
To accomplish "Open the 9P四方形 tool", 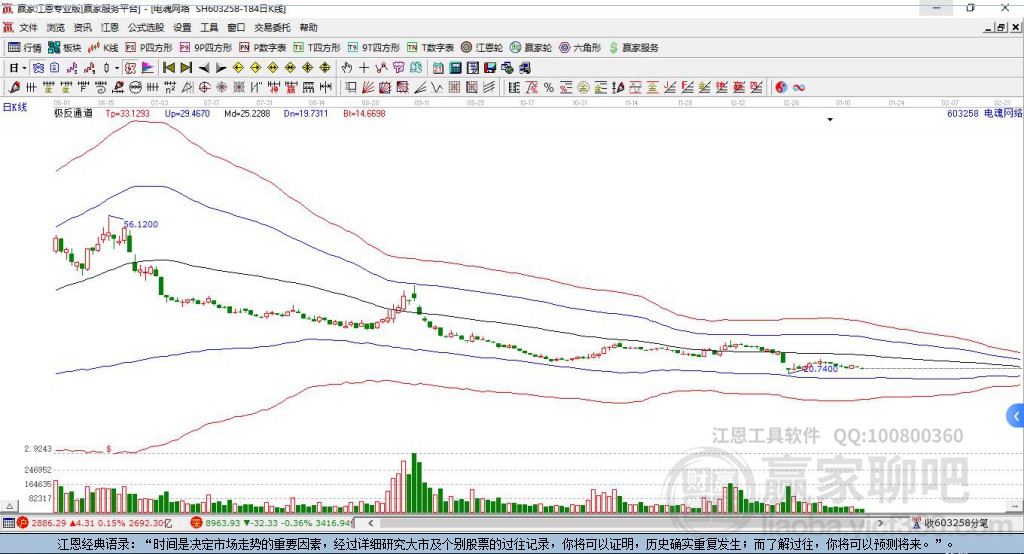I will pyautogui.click(x=206, y=48).
